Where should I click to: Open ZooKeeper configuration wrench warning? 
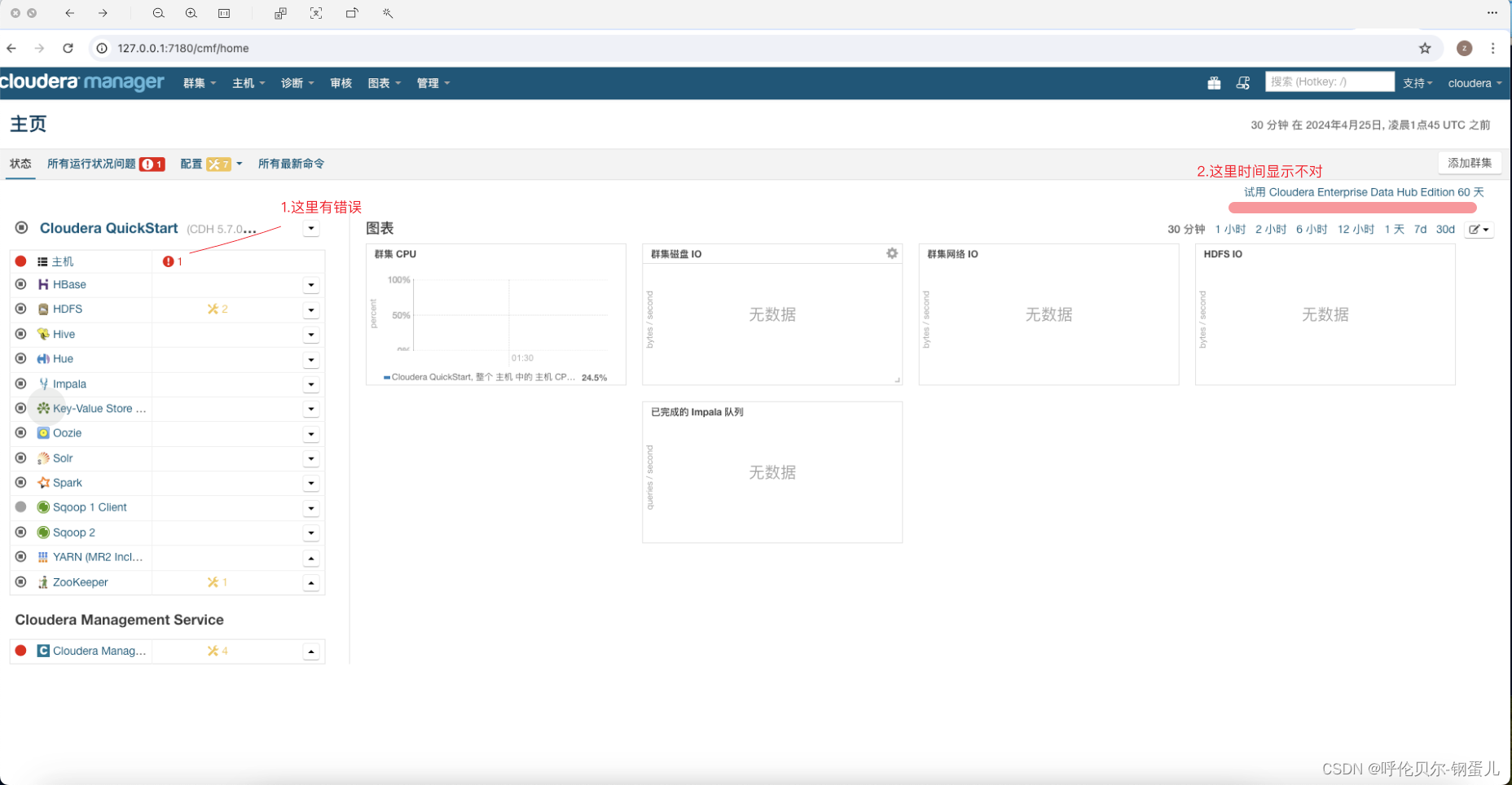218,582
